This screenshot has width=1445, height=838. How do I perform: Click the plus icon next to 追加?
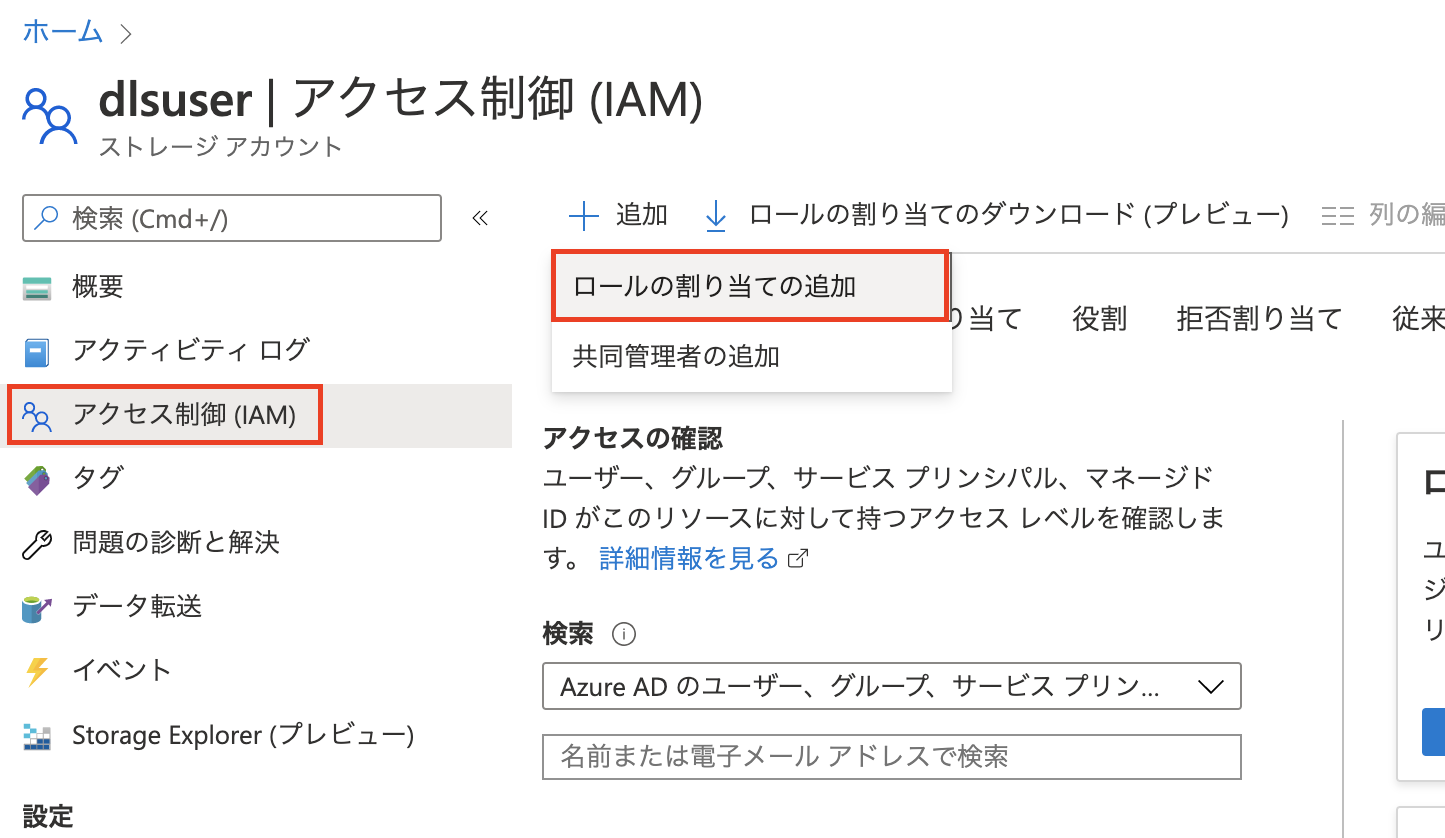tap(583, 215)
